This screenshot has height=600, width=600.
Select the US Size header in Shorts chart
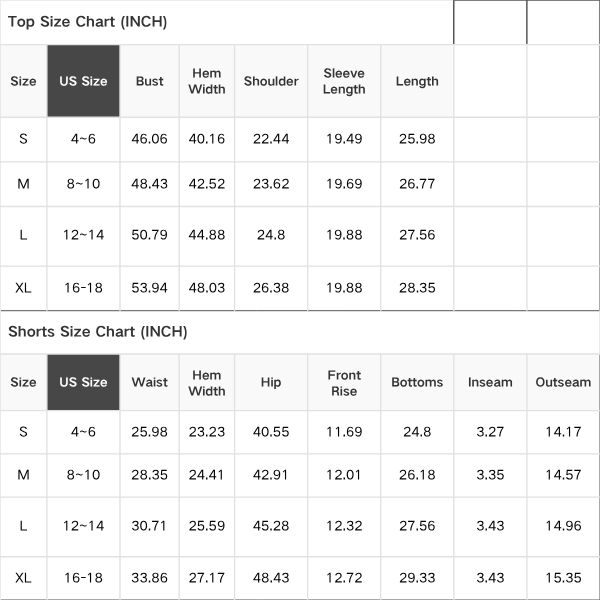[83, 382]
